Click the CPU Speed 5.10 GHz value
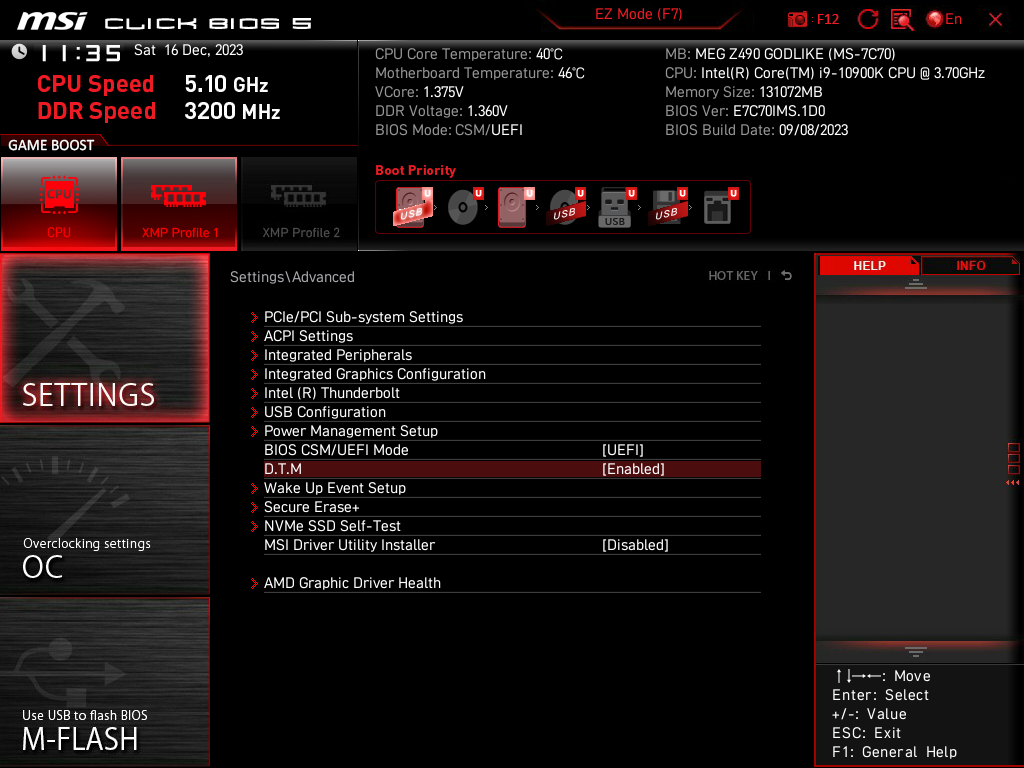 click(x=226, y=84)
